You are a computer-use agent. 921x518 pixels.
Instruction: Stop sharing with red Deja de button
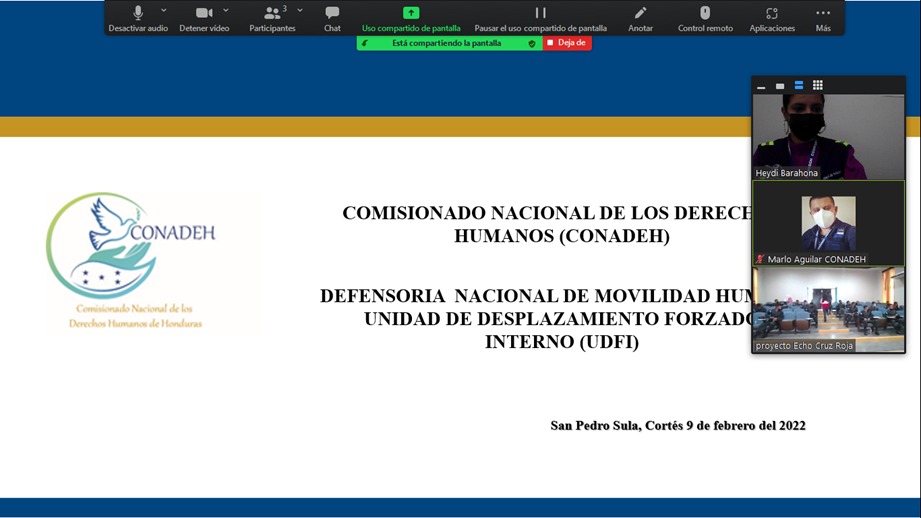point(567,43)
